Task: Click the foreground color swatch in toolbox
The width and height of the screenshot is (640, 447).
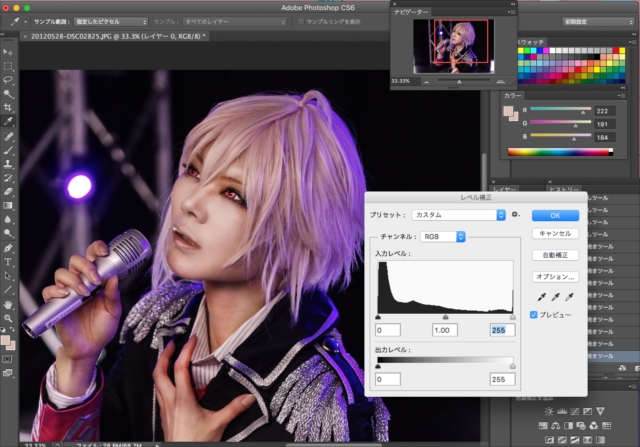Action: pos(5,340)
